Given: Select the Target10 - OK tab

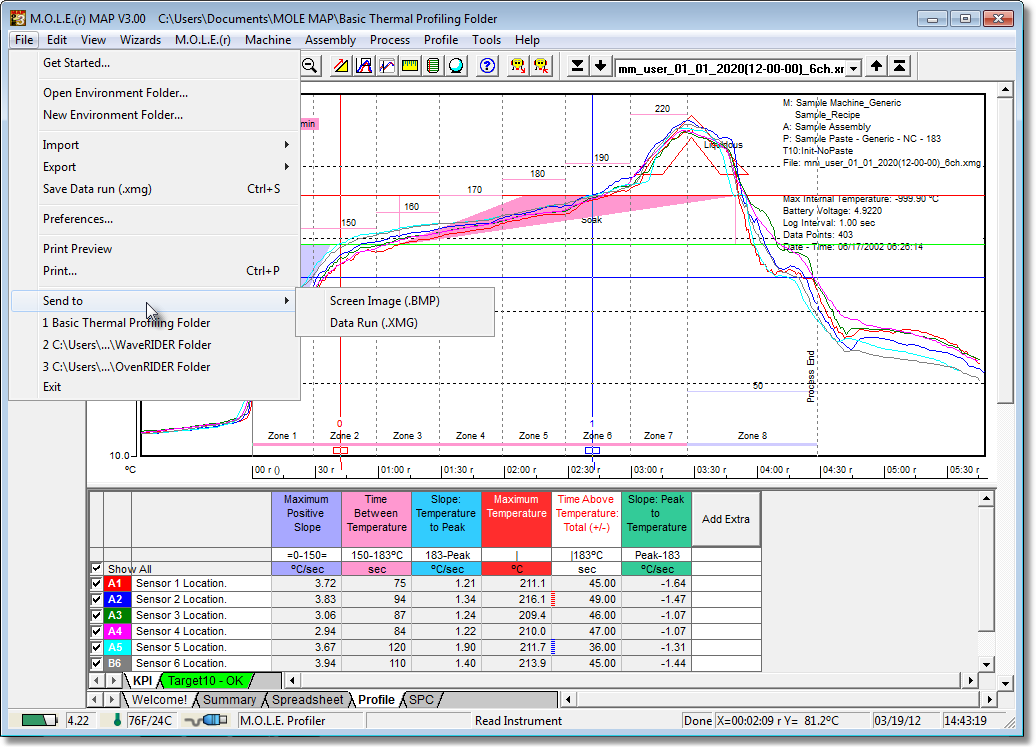Looking at the screenshot, I should pos(205,680).
